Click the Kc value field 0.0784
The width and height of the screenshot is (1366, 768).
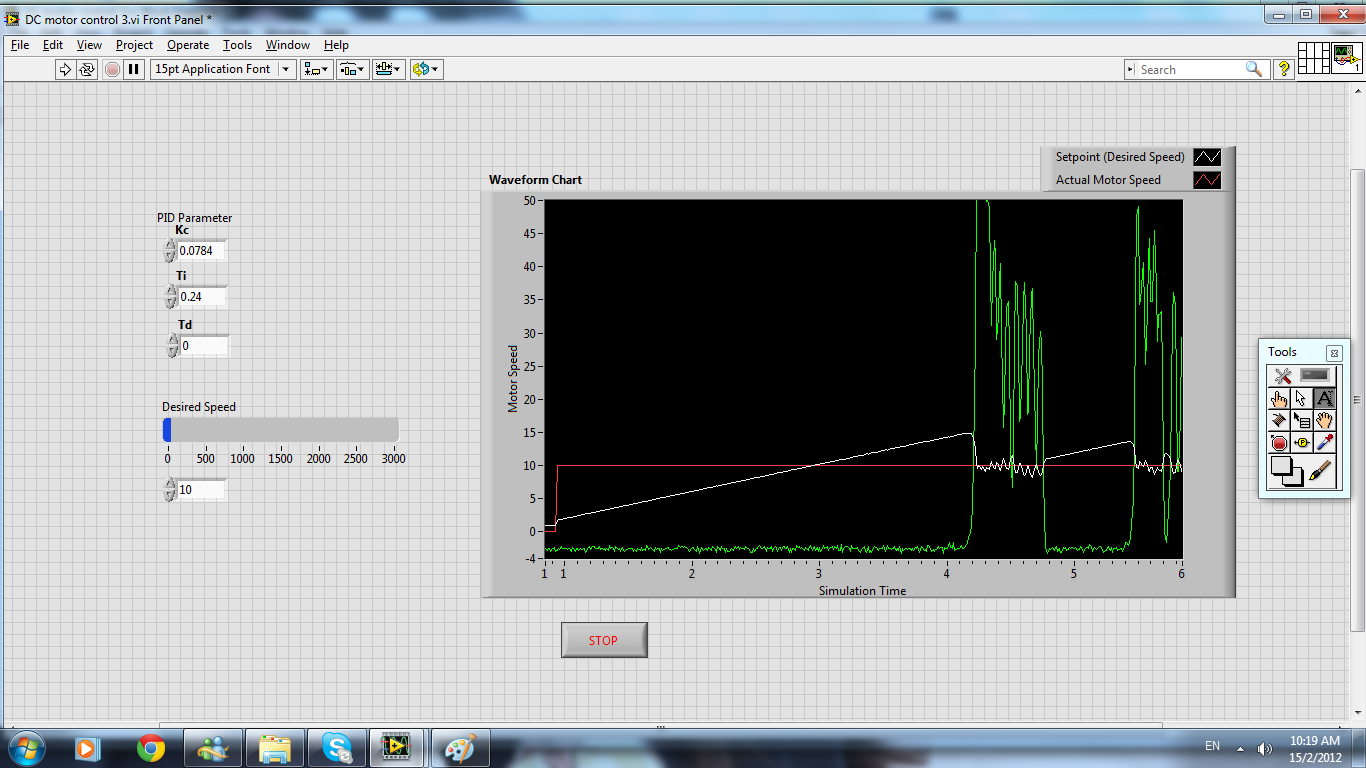coord(203,250)
